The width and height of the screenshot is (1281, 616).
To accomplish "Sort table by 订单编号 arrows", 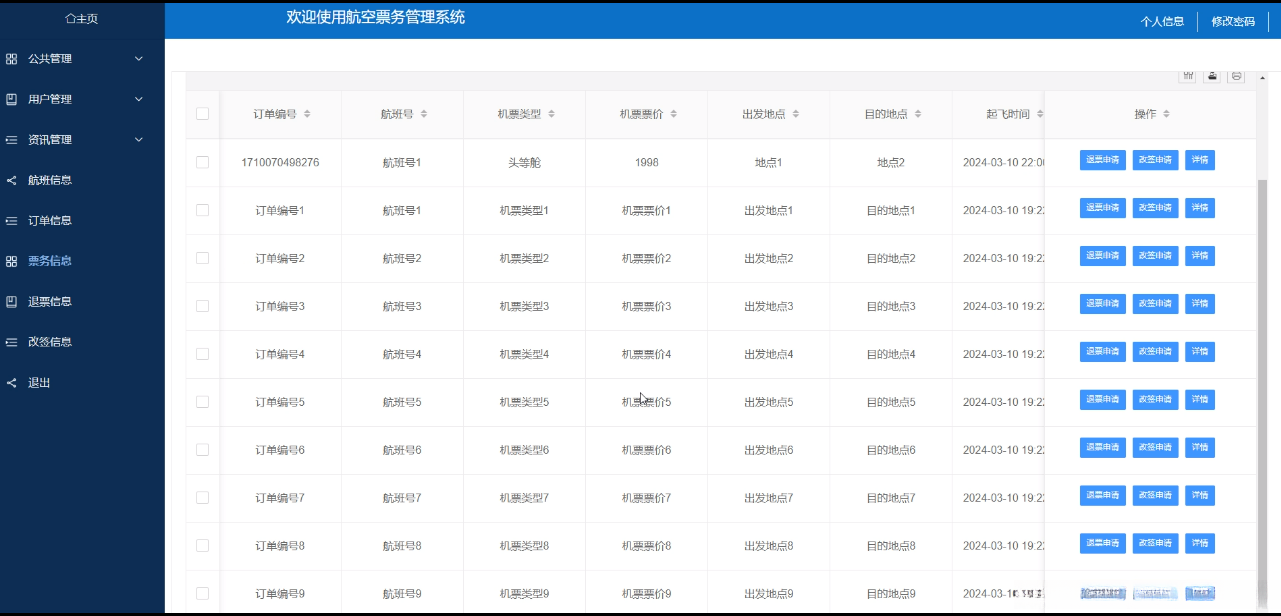I will (307, 114).
